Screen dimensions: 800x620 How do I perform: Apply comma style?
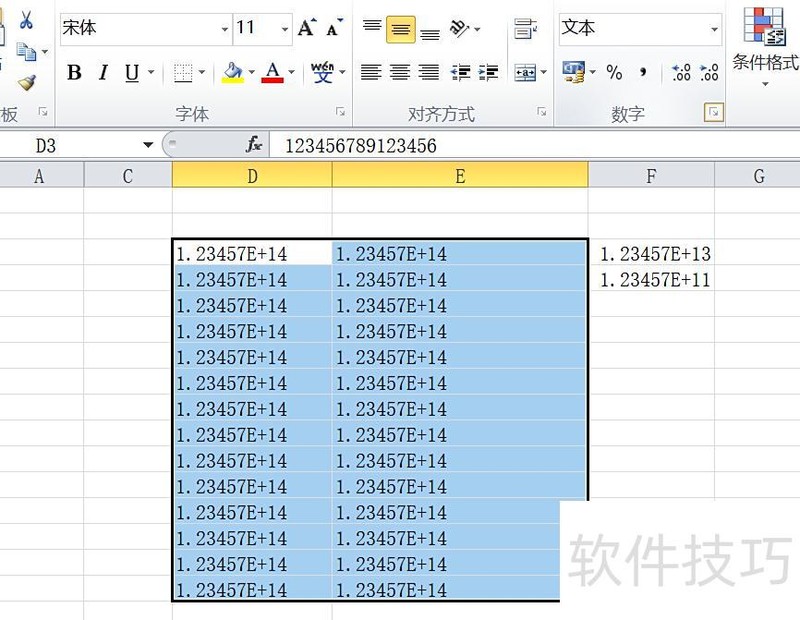tap(643, 72)
